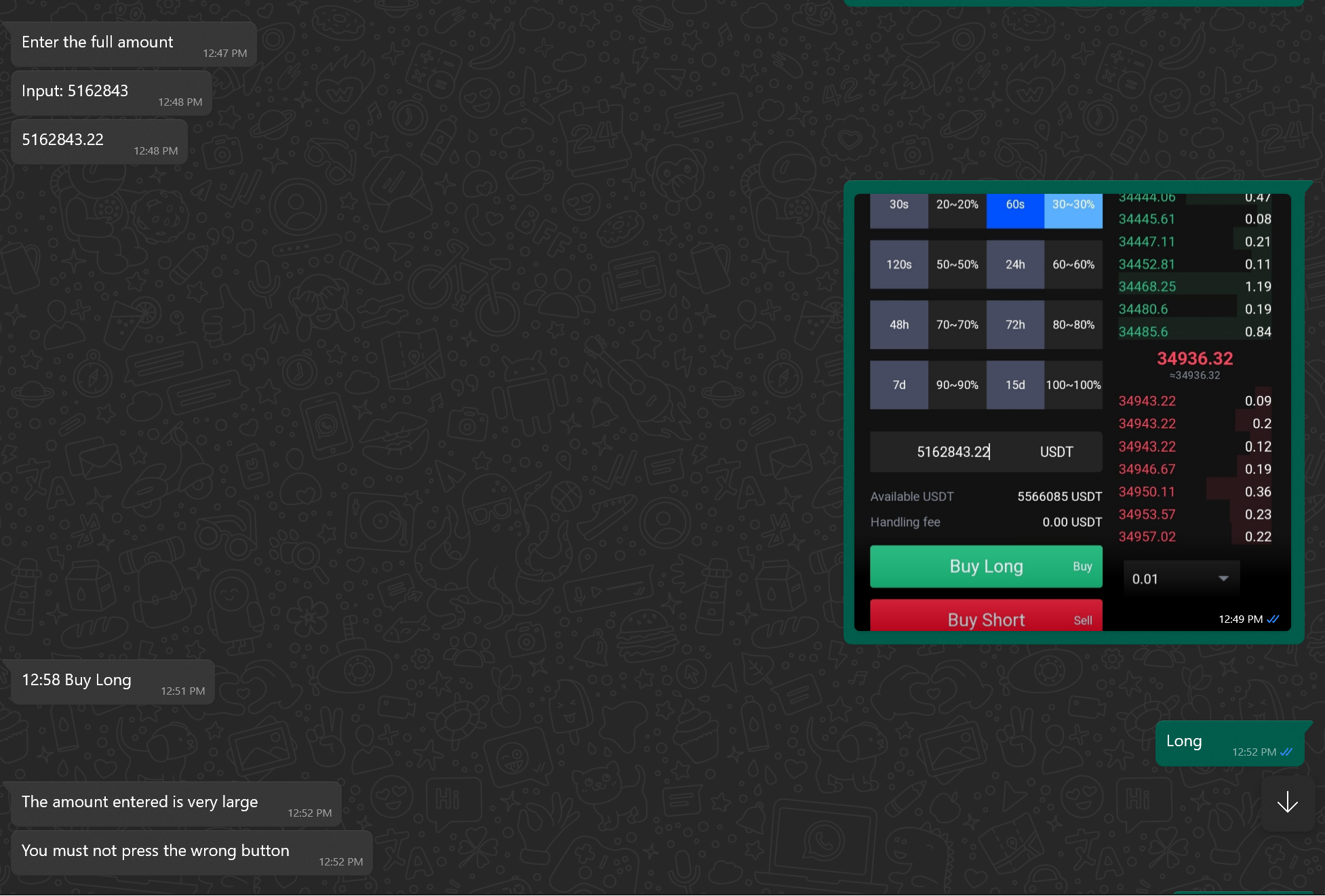Select the 30s duration option

(898, 205)
